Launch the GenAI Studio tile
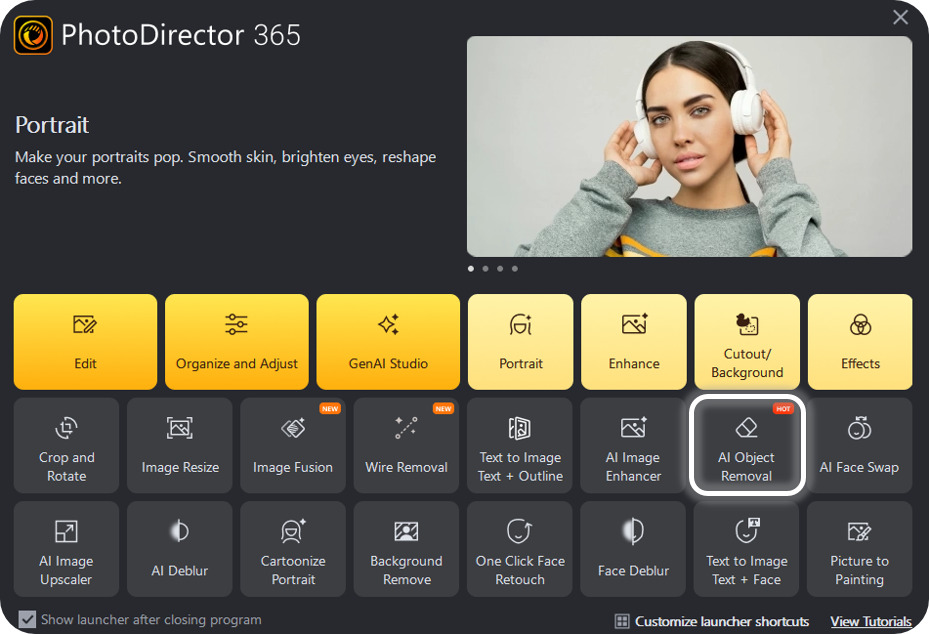The height and width of the screenshot is (634, 929). coord(388,342)
